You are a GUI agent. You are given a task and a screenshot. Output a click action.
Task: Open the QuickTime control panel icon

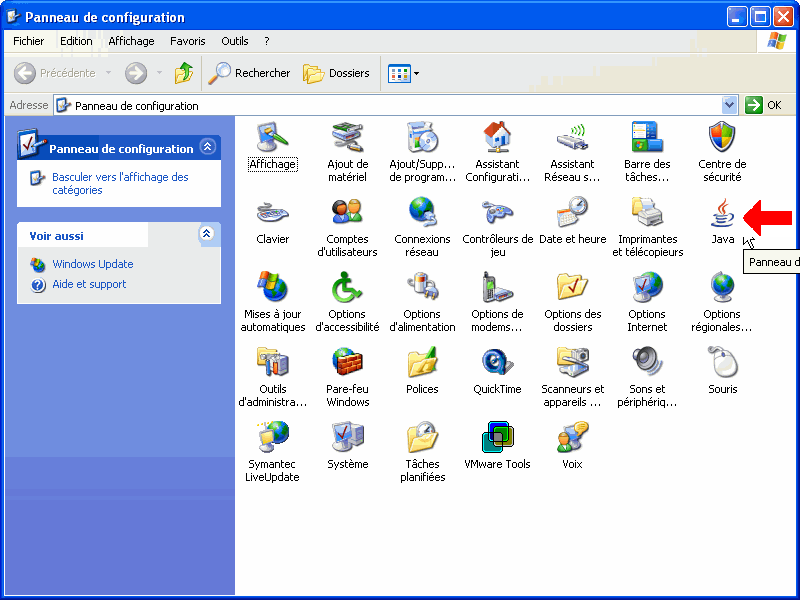pyautogui.click(x=497, y=363)
